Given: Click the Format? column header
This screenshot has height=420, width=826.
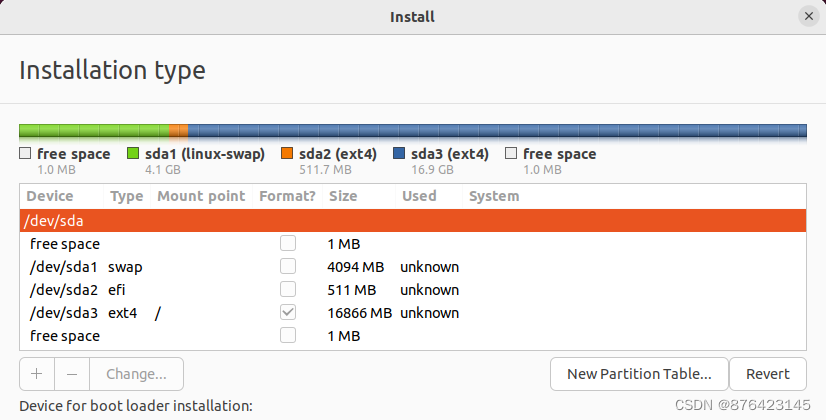Looking at the screenshot, I should (287, 196).
